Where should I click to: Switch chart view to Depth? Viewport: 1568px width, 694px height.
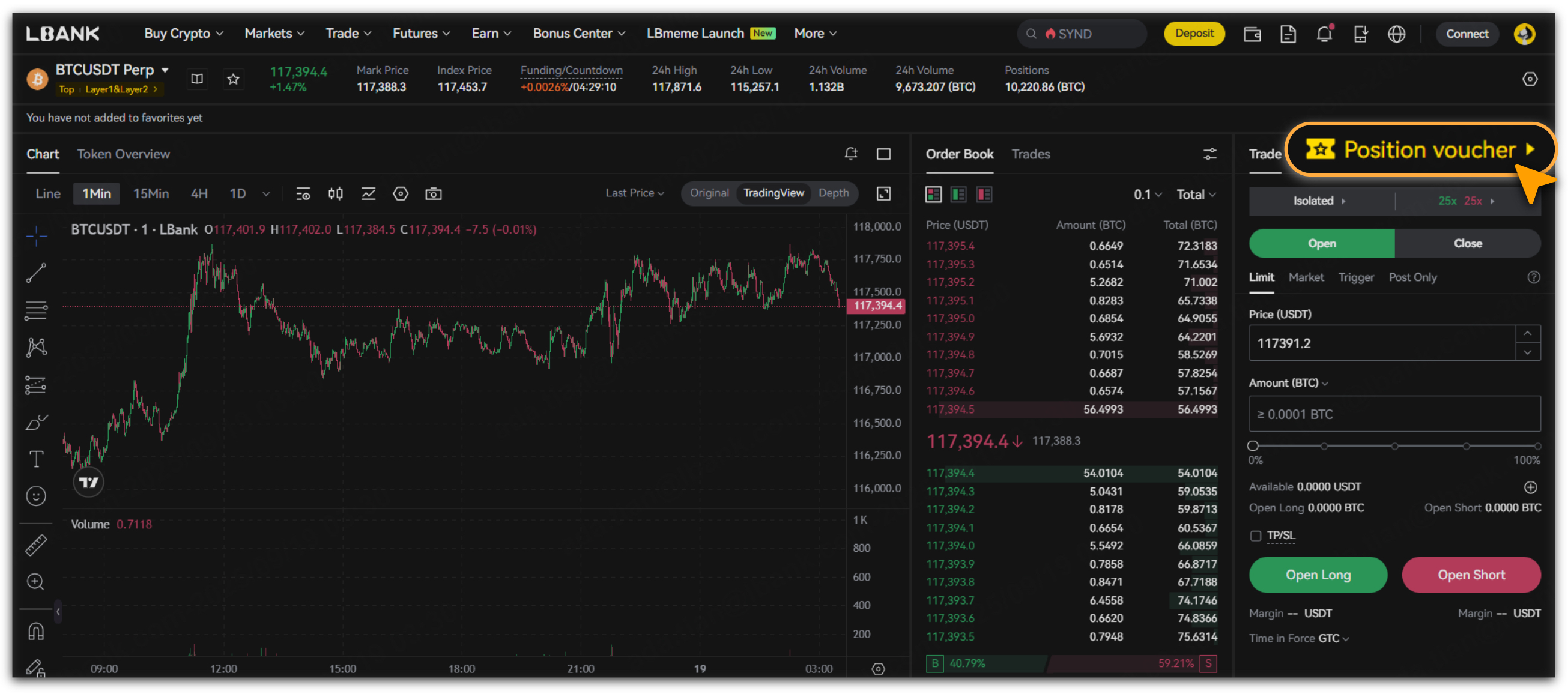point(833,193)
